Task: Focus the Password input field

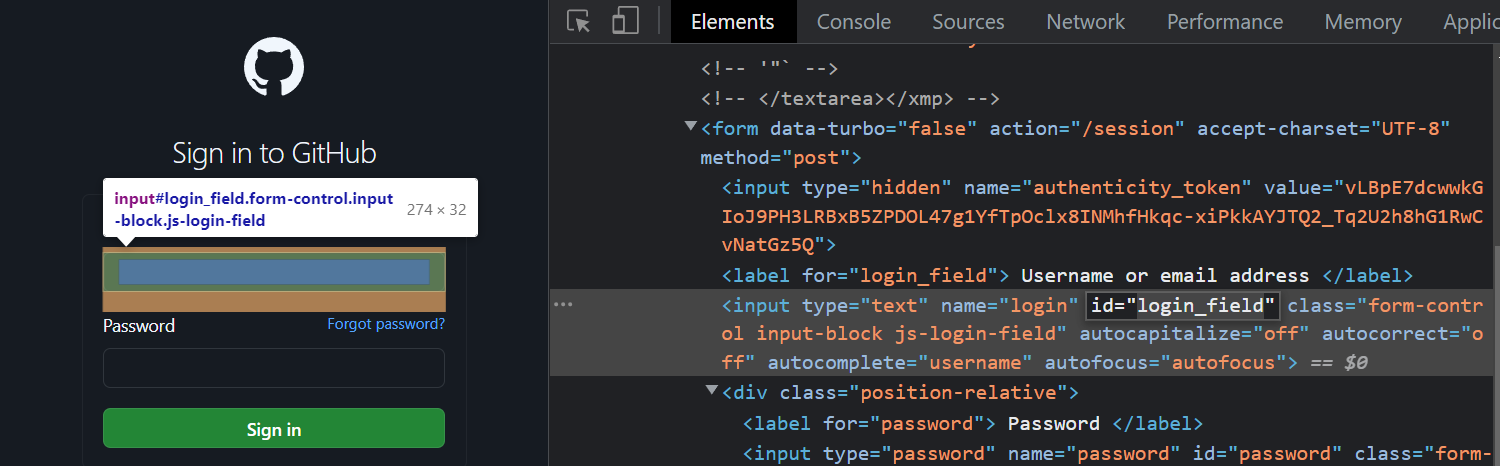Action: click(x=274, y=368)
